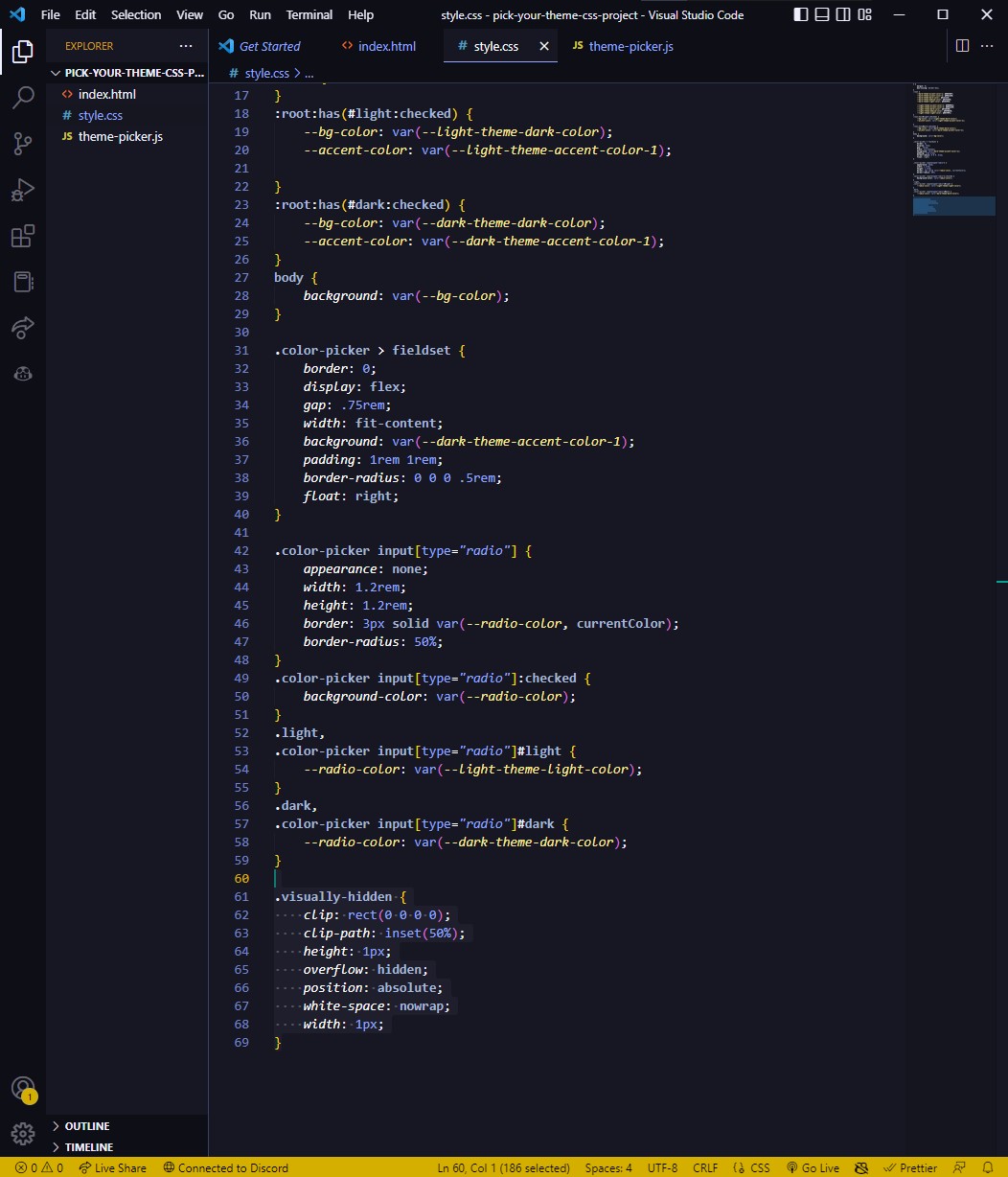Click the breadcrumb ellipsis after style.css
The width and height of the screenshot is (1008, 1177).
click(x=309, y=73)
